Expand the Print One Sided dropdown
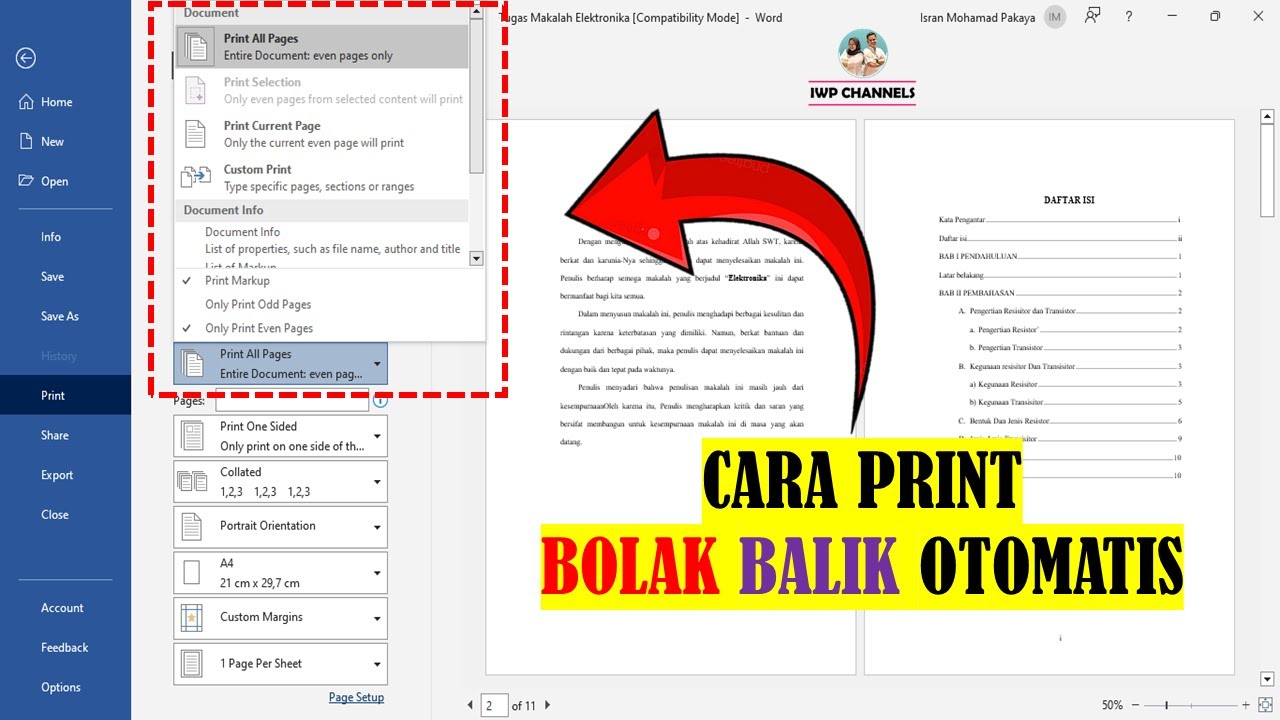Screen dimensions: 1280x720 click(x=377, y=435)
